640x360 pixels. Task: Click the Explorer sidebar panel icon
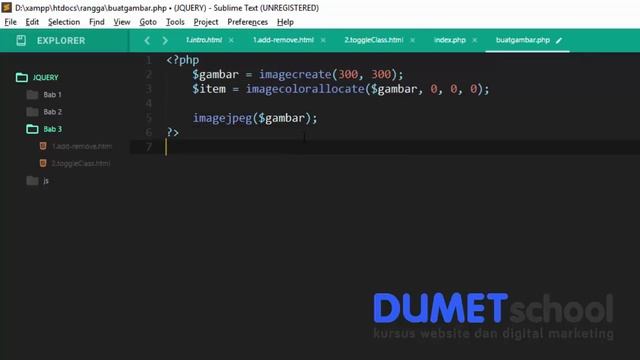coord(21,40)
